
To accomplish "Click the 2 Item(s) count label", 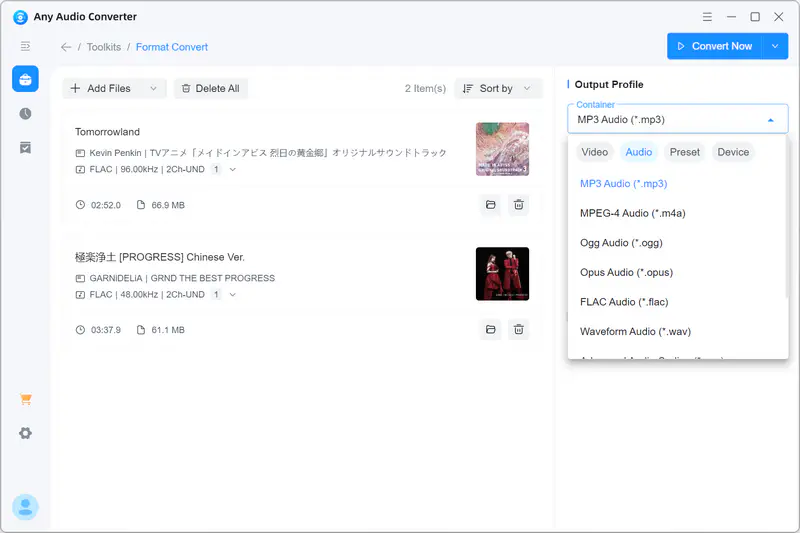I will pyautogui.click(x=426, y=88).
